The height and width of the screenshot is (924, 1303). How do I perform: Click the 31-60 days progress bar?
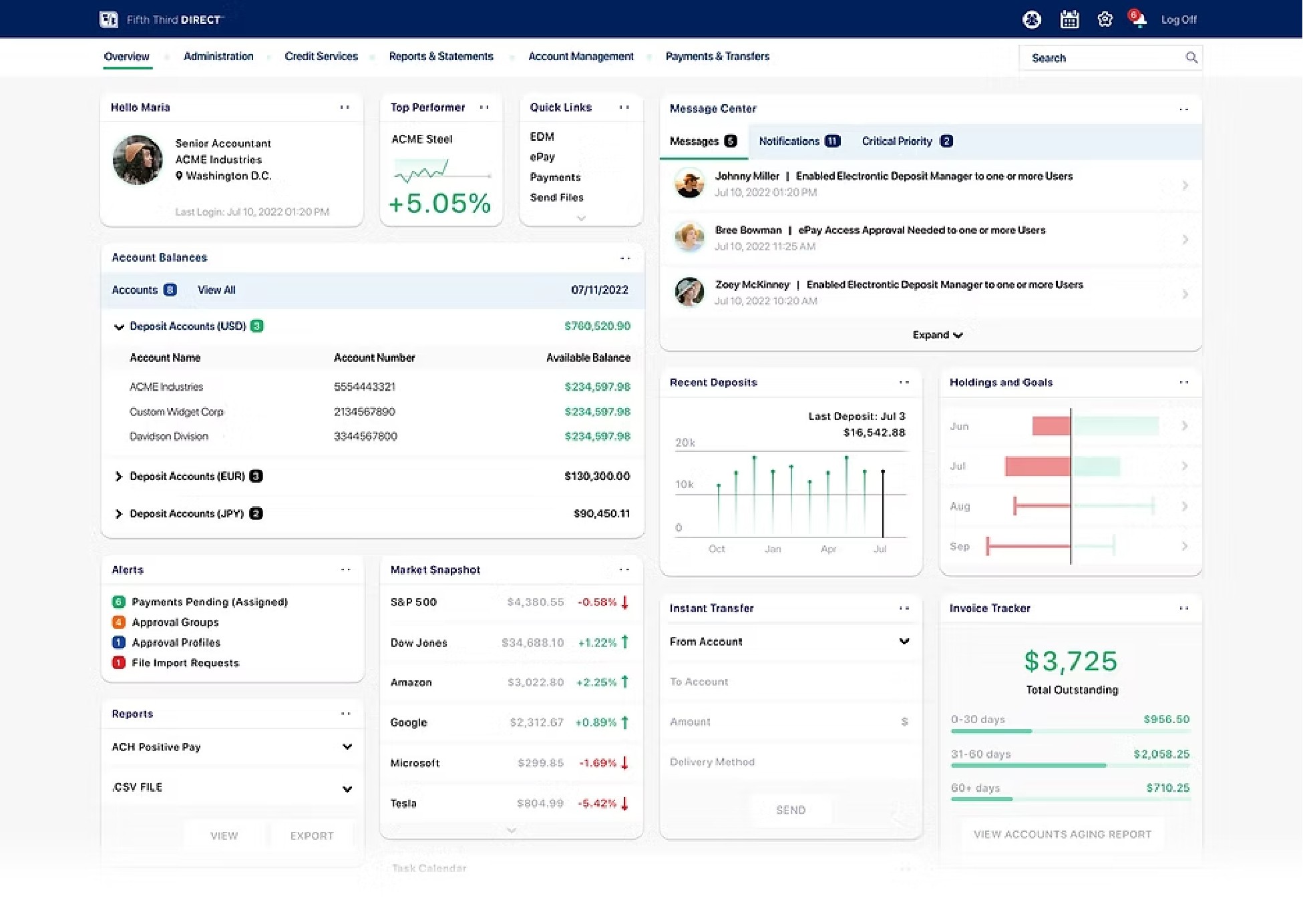click(1071, 766)
